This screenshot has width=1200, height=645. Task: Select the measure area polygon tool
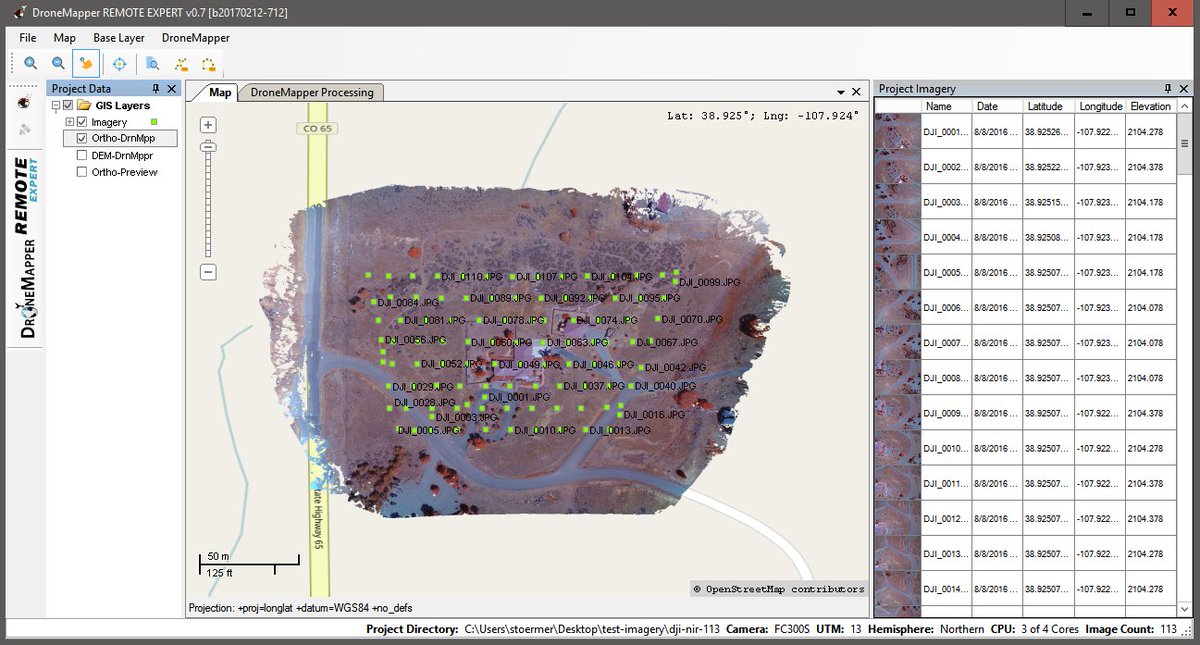tap(209, 63)
